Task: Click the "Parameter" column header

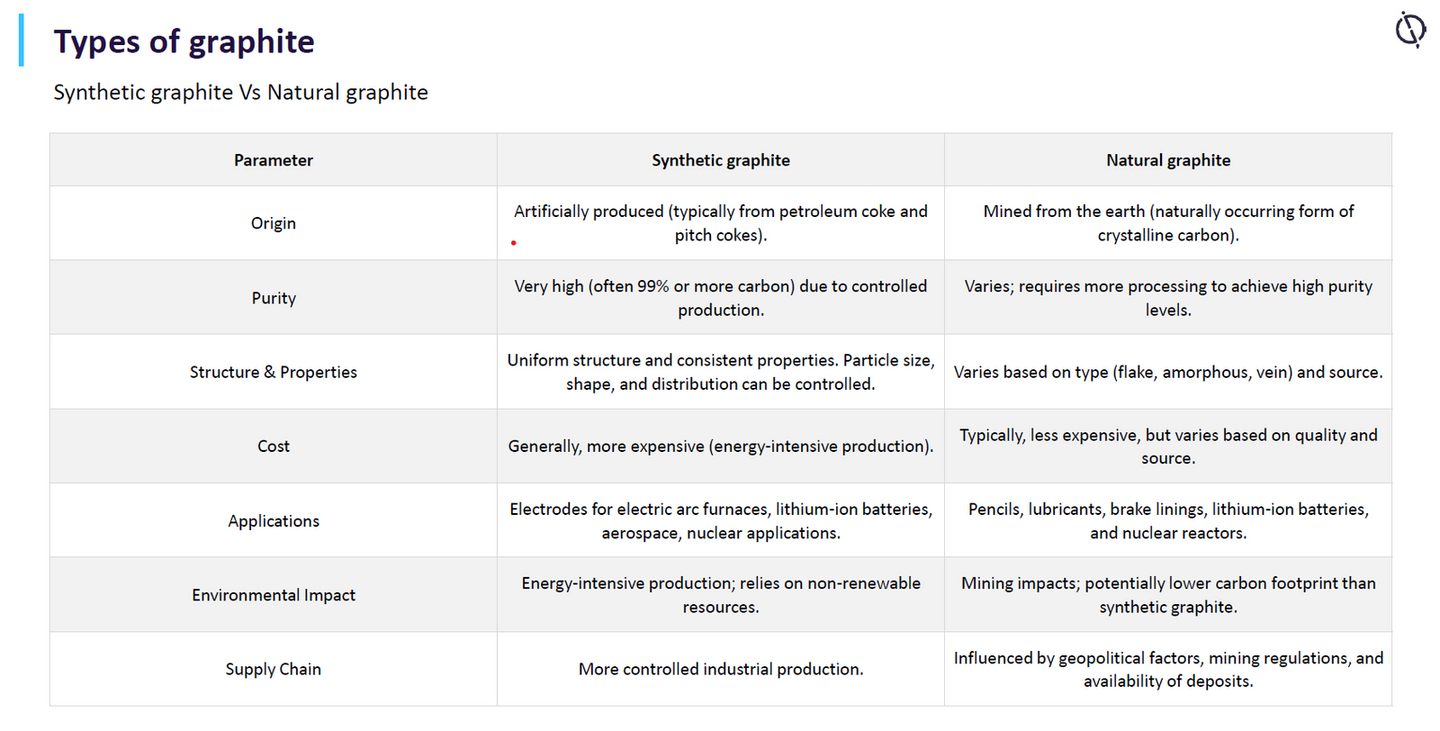Action: [x=273, y=160]
